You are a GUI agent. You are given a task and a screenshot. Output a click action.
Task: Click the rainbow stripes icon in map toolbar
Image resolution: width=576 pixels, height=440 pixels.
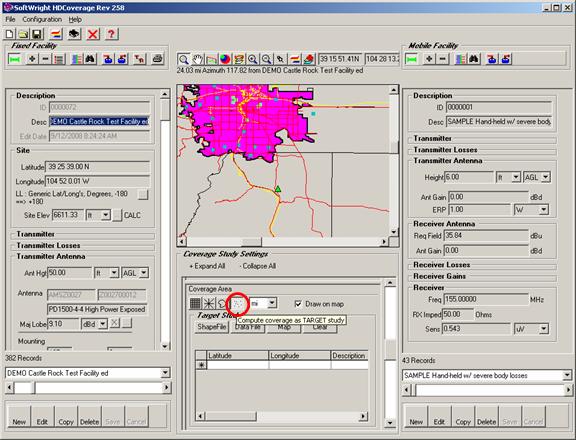294,59
